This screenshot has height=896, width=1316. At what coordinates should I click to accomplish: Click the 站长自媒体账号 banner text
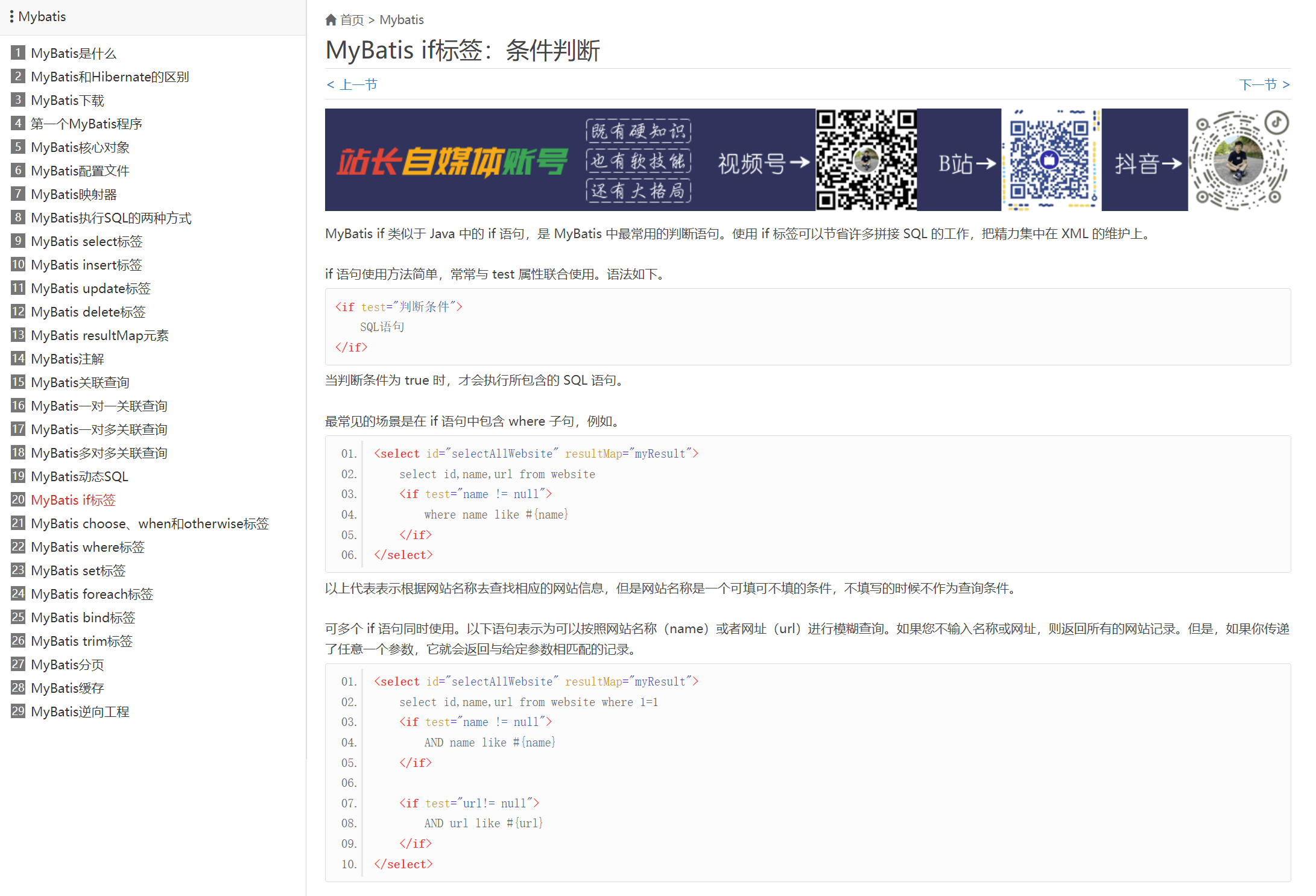click(452, 162)
